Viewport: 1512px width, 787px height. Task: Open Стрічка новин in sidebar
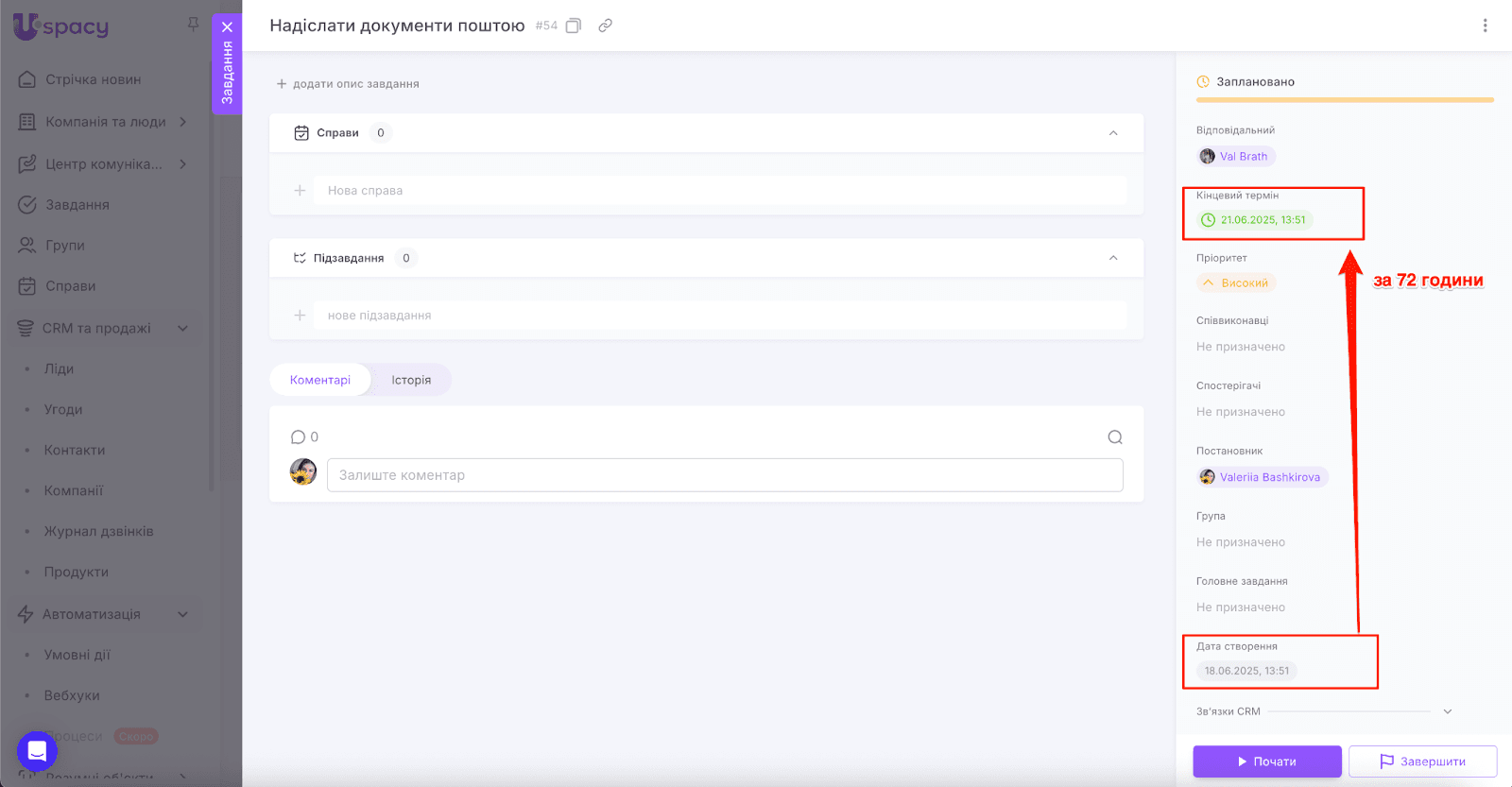pyautogui.click(x=93, y=79)
